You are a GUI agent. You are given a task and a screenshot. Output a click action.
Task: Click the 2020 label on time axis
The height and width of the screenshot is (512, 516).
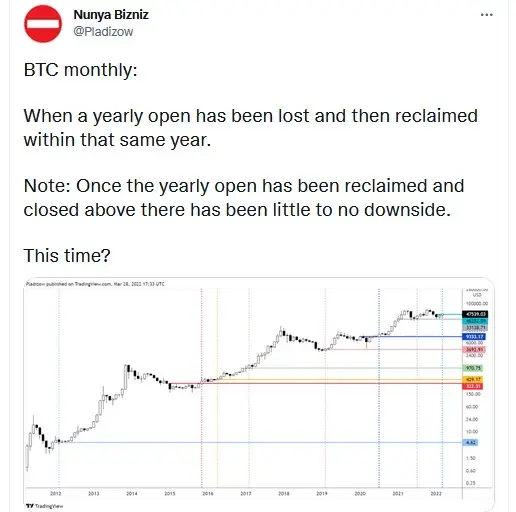(360, 493)
